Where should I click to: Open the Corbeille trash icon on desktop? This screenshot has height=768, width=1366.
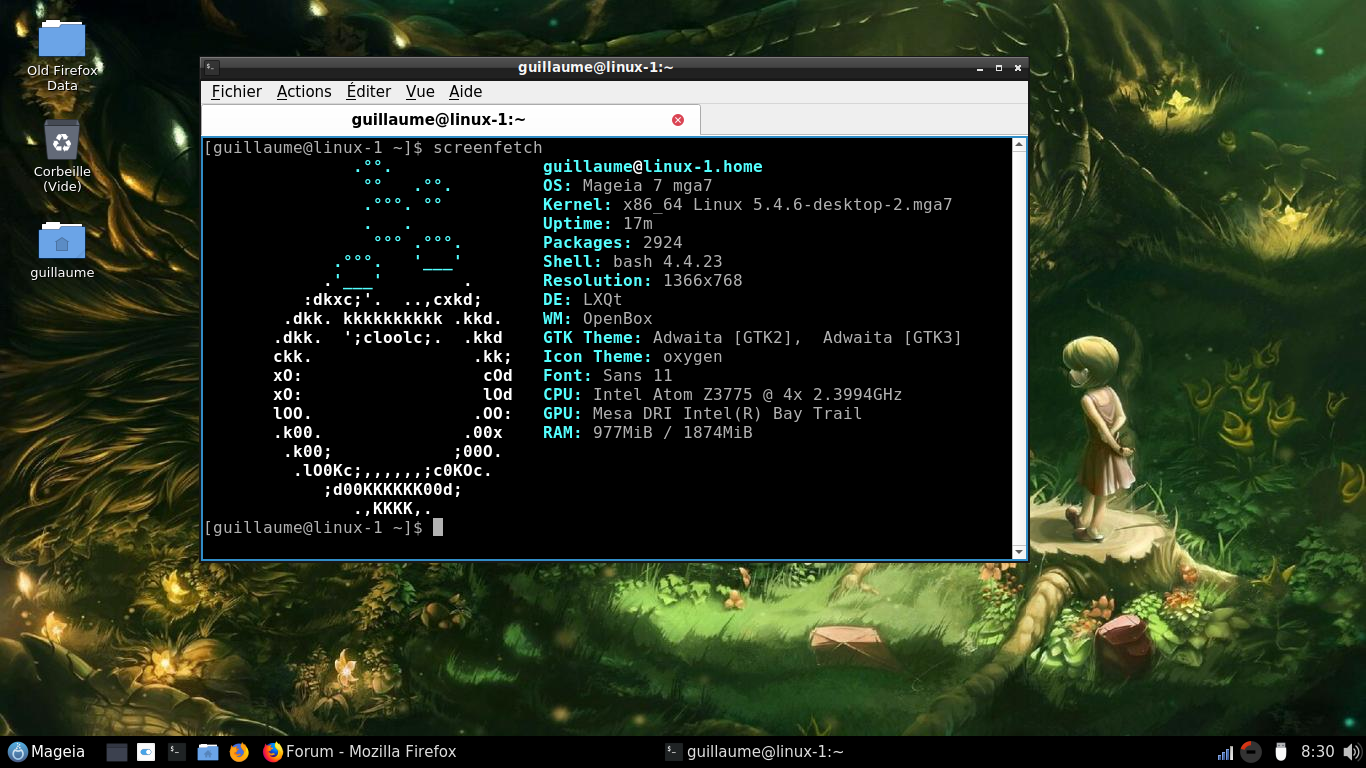coord(62,156)
